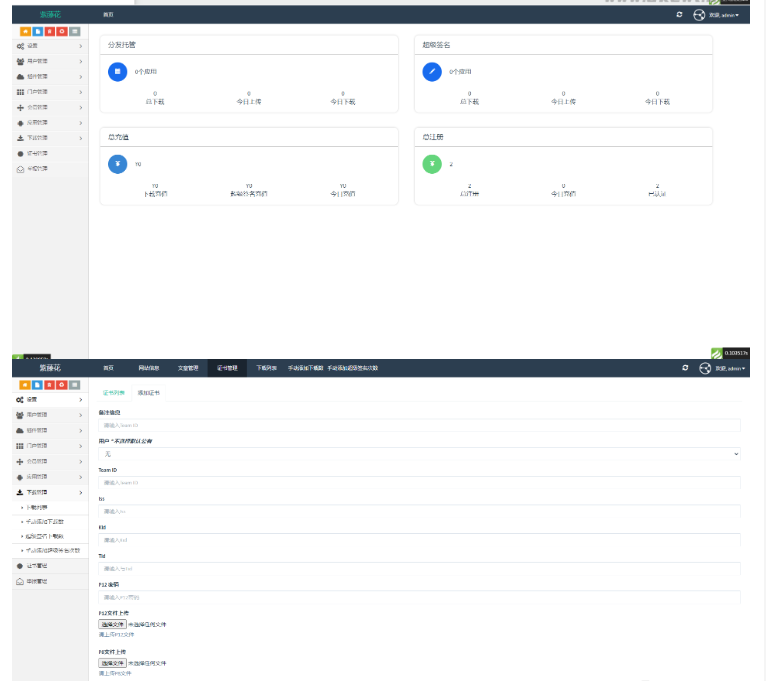Focus the Team ID input field
Image resolution: width=766 pixels, height=681 pixels.
[419, 482]
